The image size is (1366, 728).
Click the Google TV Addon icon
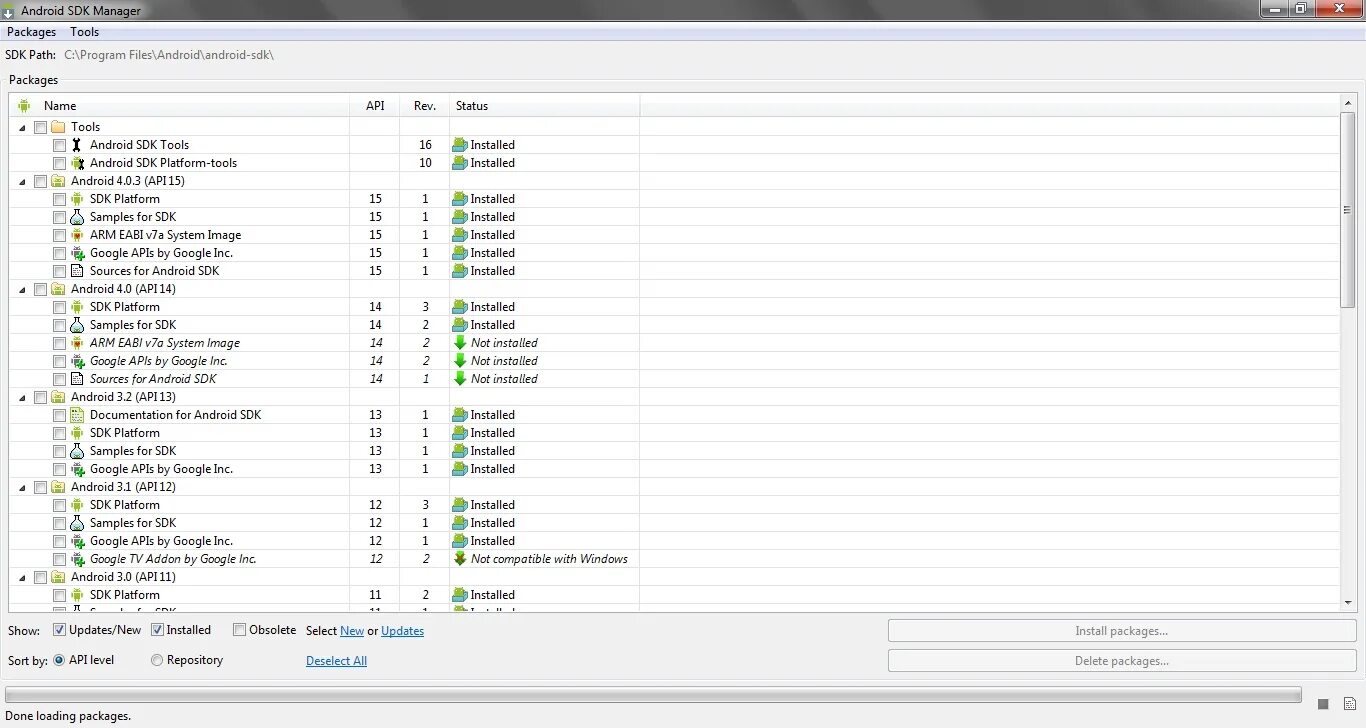(x=77, y=559)
